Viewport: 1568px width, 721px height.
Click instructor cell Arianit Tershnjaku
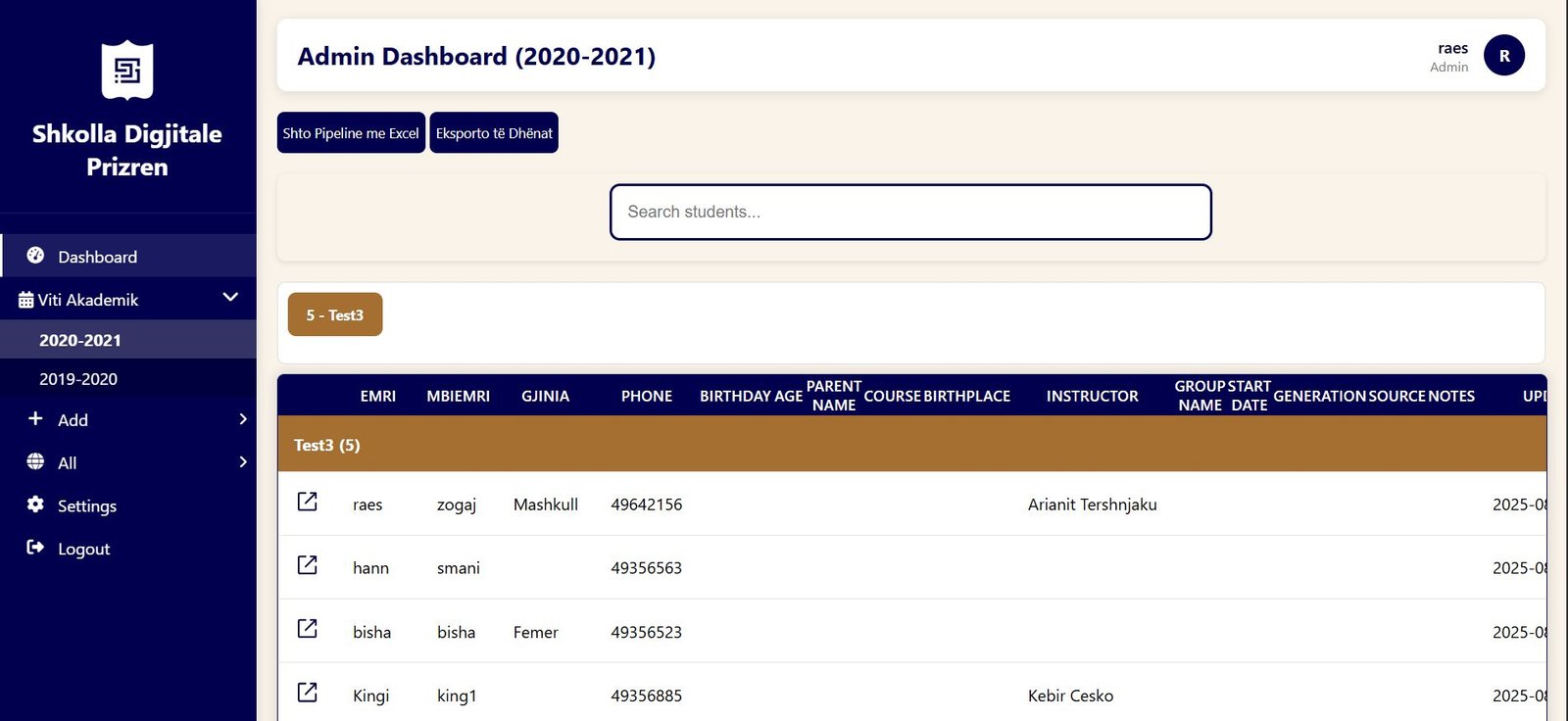1093,505
